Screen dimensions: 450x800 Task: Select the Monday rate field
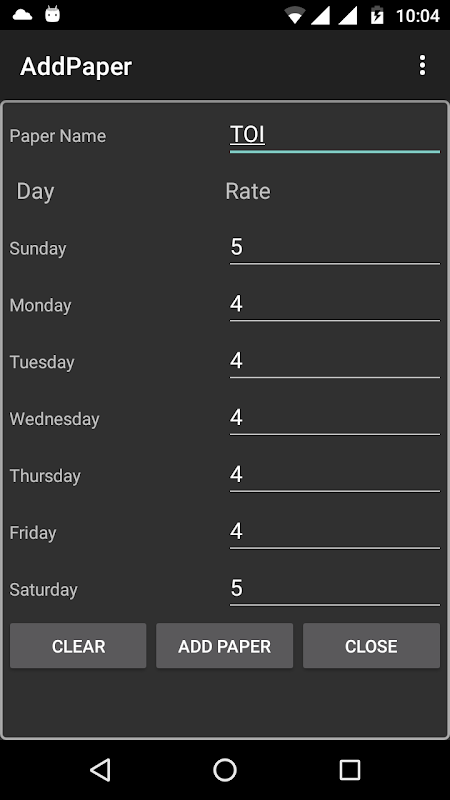pyautogui.click(x=335, y=305)
